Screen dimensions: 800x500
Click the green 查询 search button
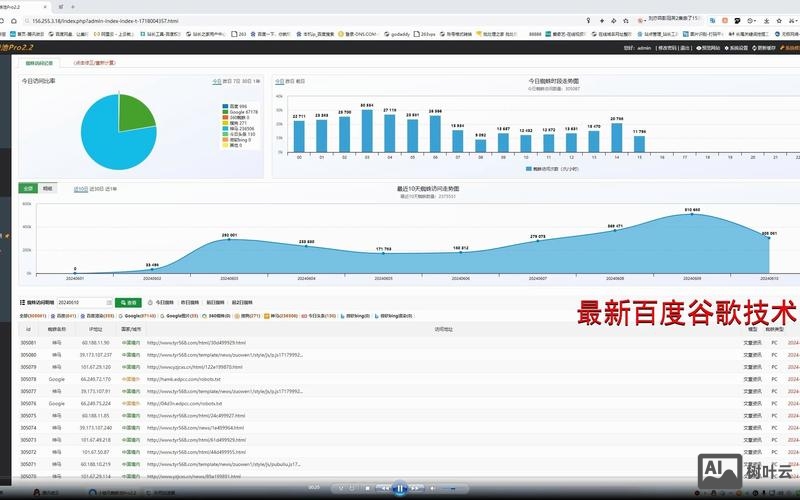pyautogui.click(x=129, y=302)
